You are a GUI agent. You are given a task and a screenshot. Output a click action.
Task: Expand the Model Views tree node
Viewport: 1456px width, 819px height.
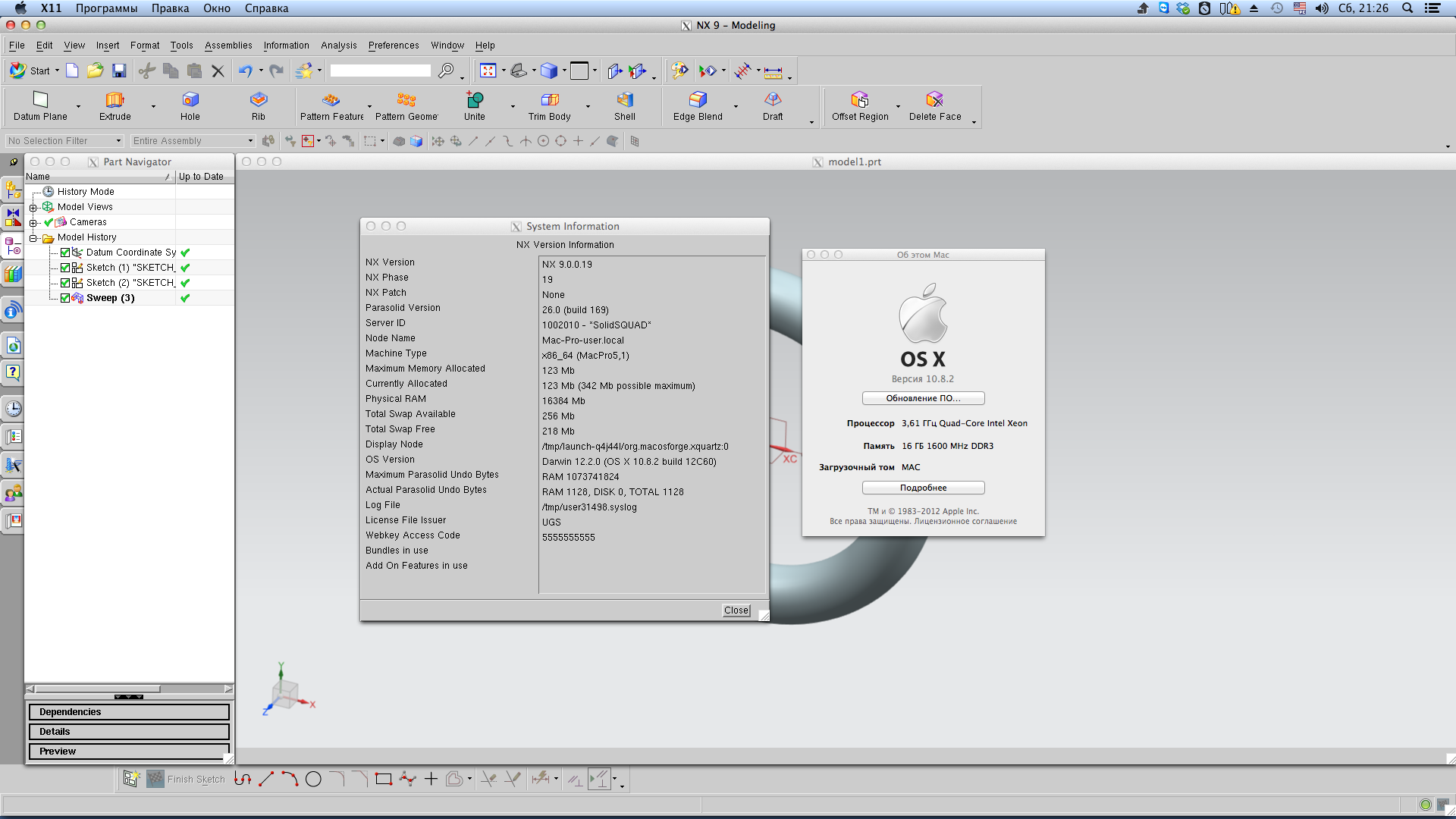click(33, 208)
